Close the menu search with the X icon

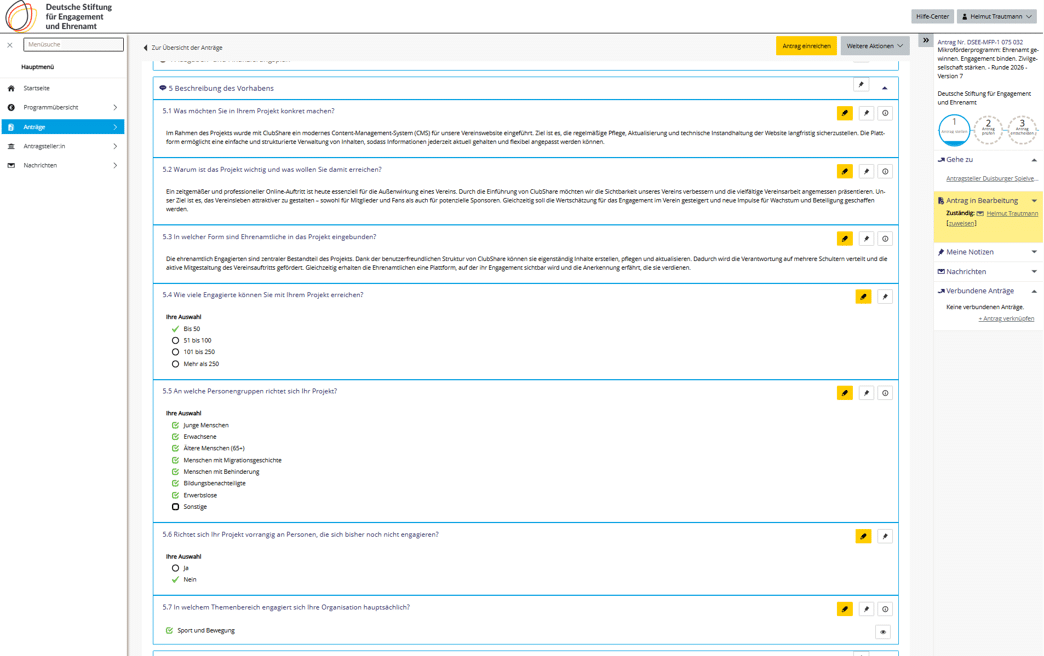tap(10, 45)
